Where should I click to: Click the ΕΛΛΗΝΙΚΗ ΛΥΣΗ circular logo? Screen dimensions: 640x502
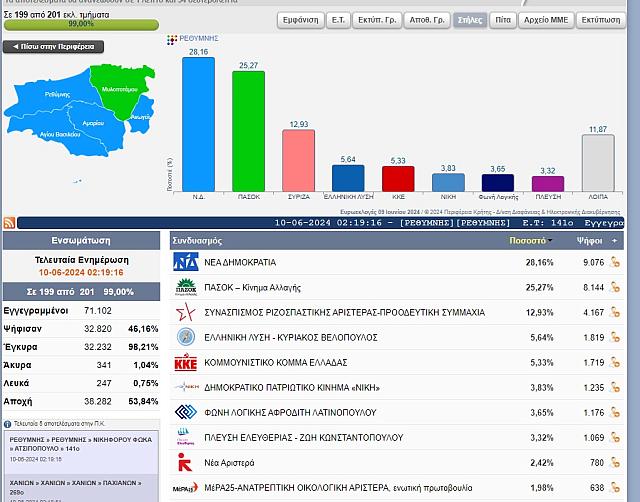click(x=186, y=337)
